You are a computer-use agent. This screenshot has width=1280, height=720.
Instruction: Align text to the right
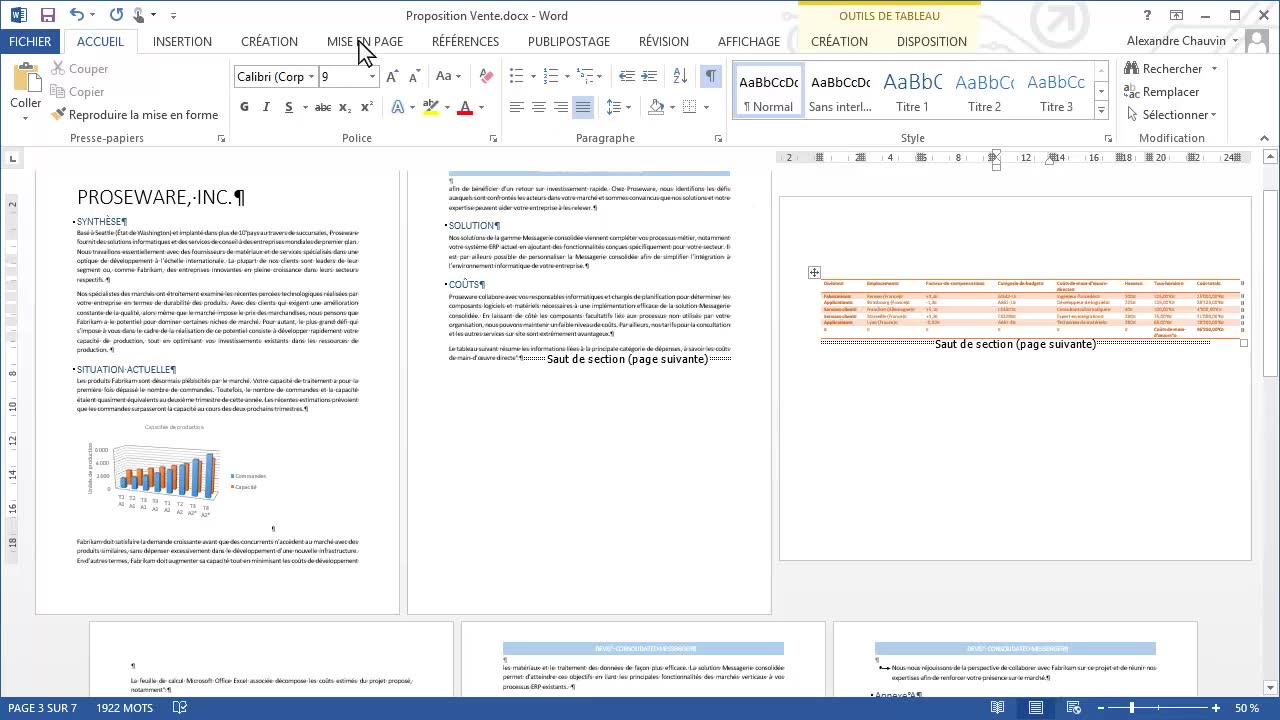pyautogui.click(x=560, y=107)
